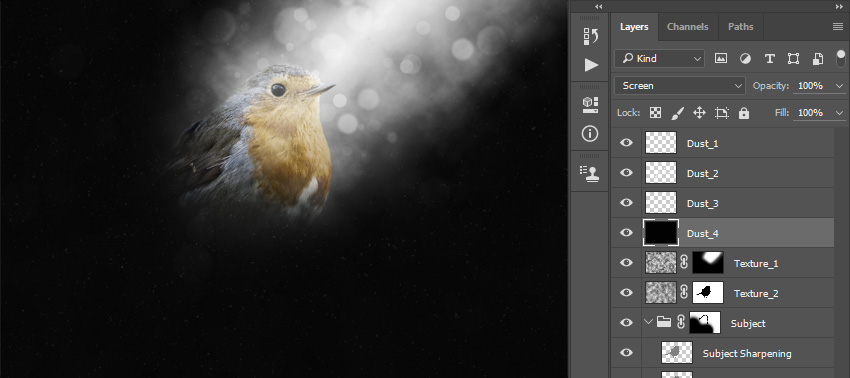This screenshot has height=378, width=850.
Task: Collapse Layers panel group double arrows
Action: pos(839,7)
